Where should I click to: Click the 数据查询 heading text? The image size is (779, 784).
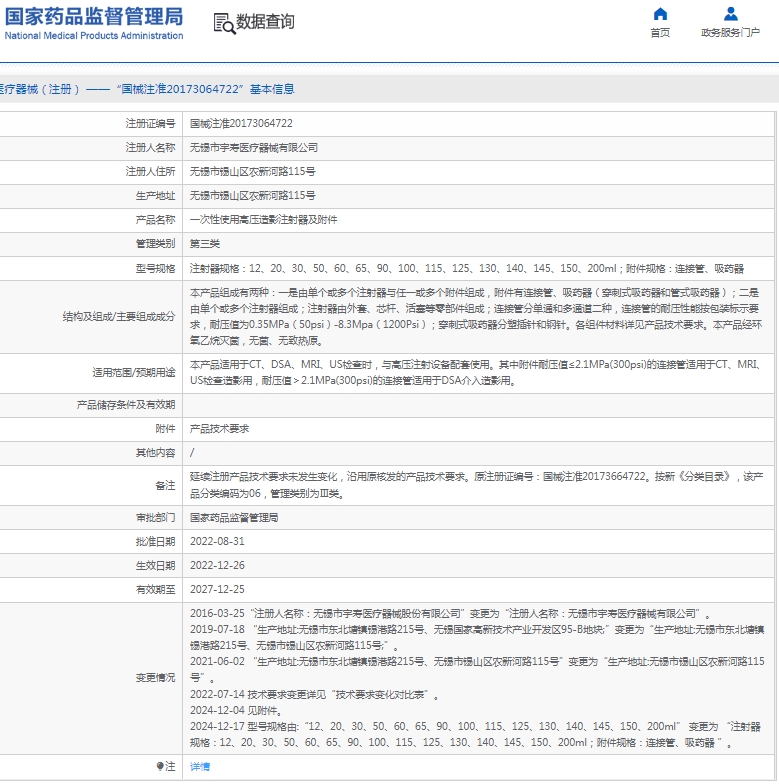tap(265, 22)
